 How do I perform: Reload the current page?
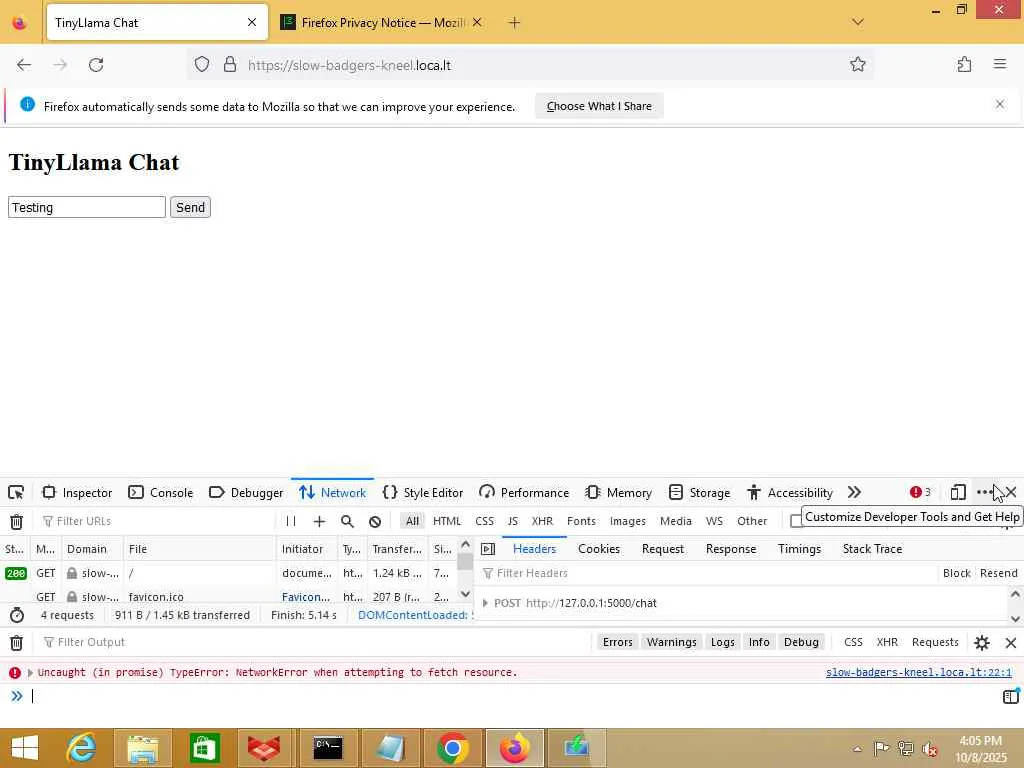coord(96,65)
